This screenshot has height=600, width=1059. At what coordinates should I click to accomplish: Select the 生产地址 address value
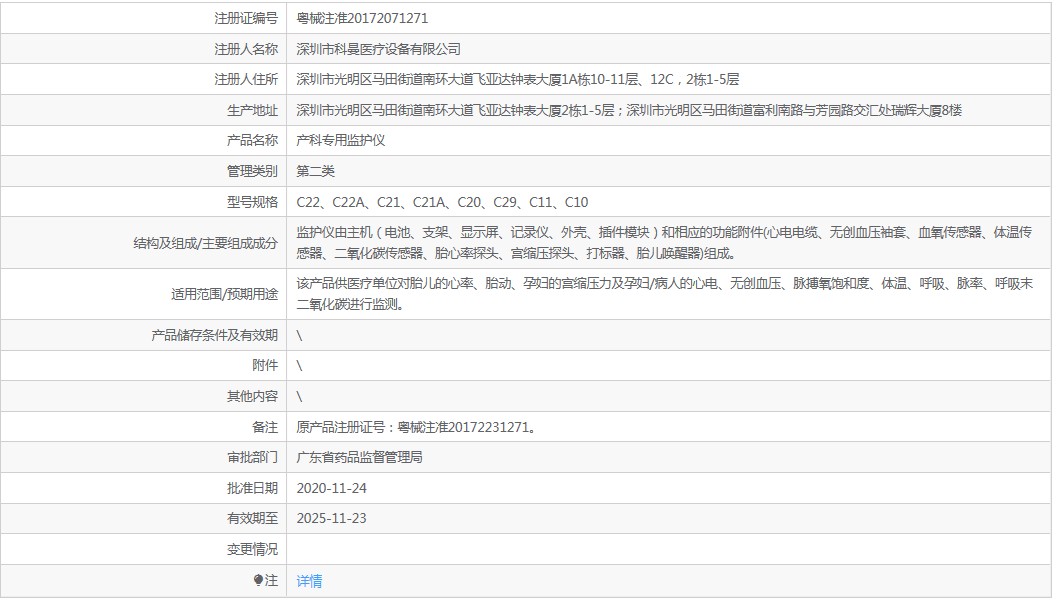629,110
